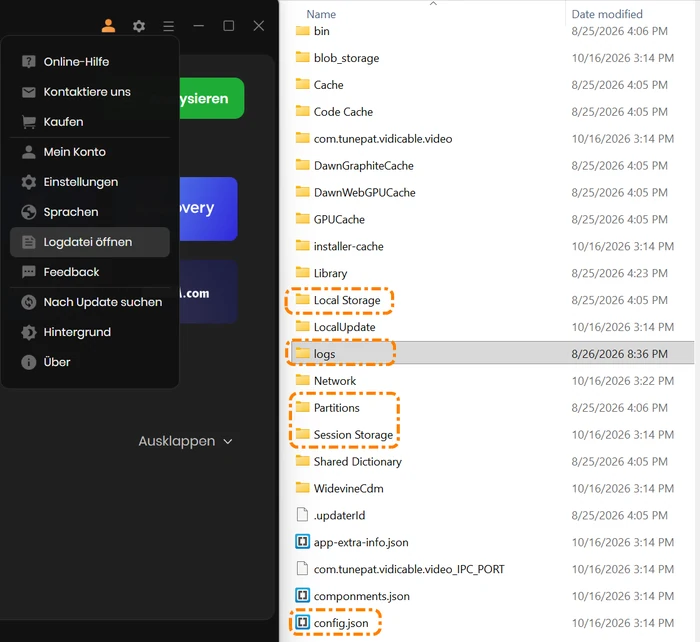Viewport: 700px width, 642px height.
Task: Click the Einstellungen gear icon in menu
Action: tap(29, 182)
